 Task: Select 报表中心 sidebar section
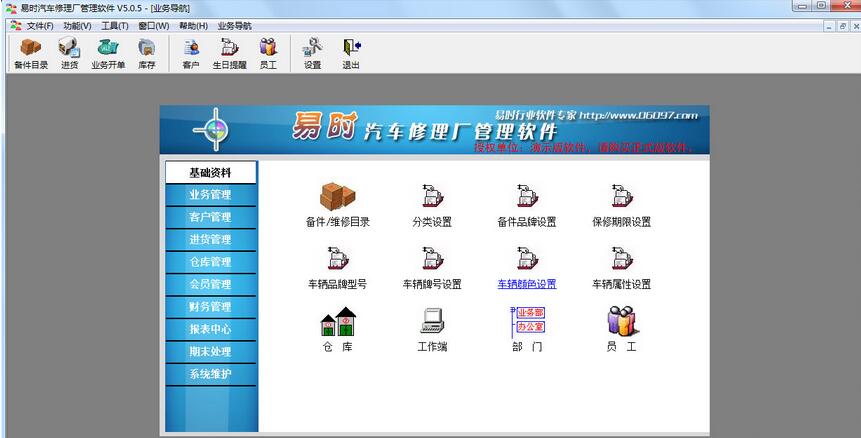click(x=210, y=329)
